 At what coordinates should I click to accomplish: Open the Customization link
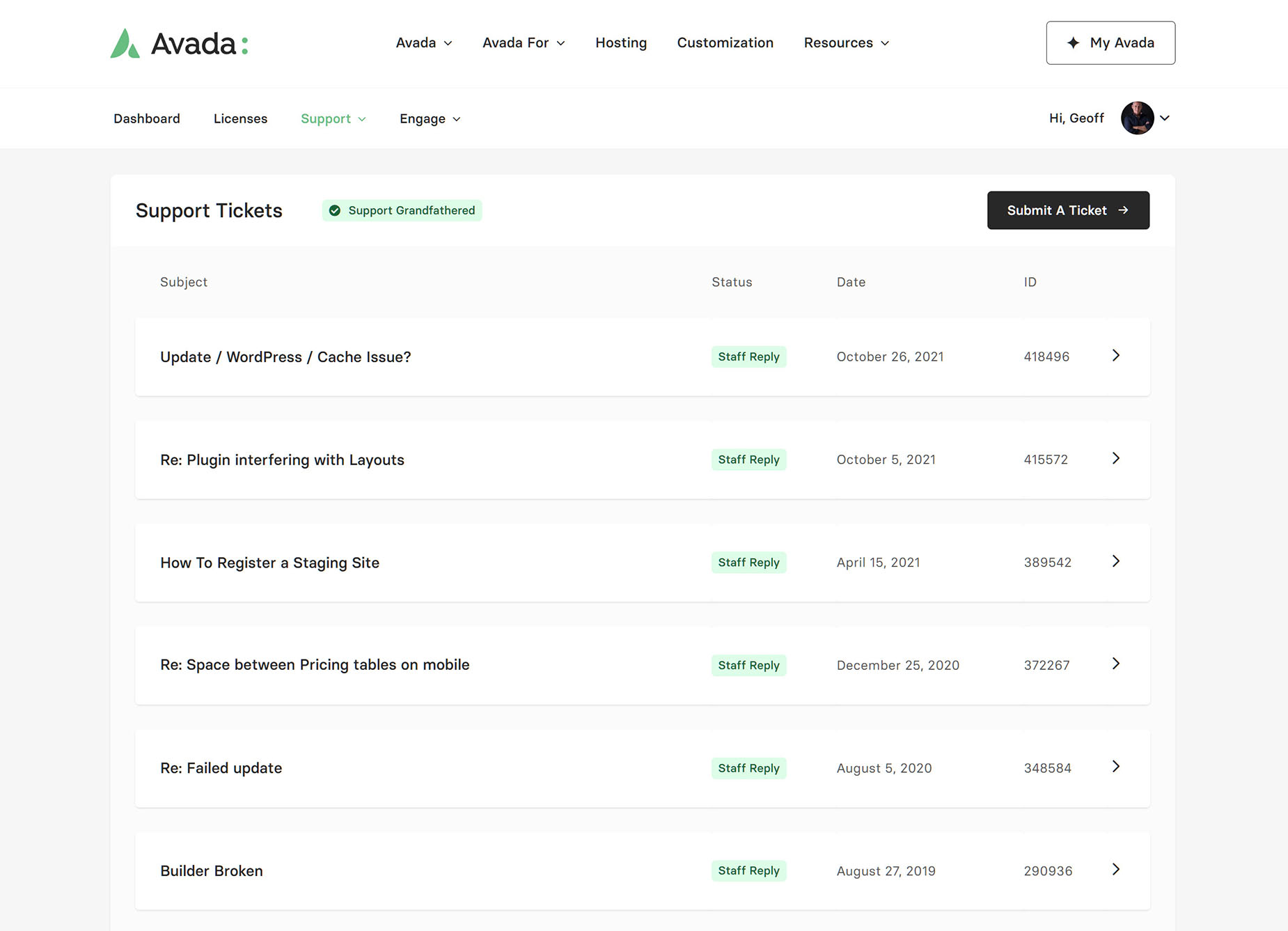coord(725,42)
